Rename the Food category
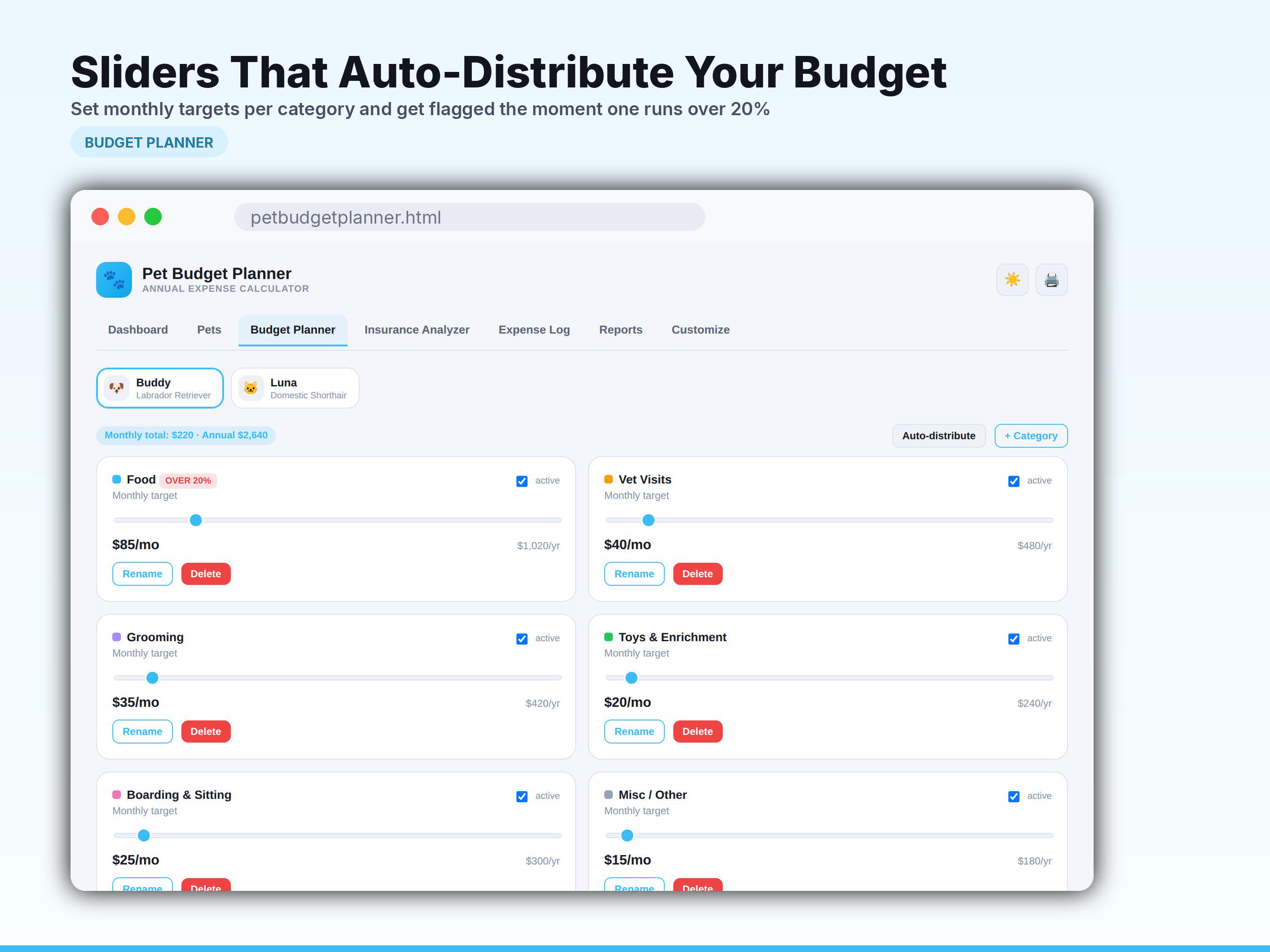The height and width of the screenshot is (952, 1270). [143, 574]
